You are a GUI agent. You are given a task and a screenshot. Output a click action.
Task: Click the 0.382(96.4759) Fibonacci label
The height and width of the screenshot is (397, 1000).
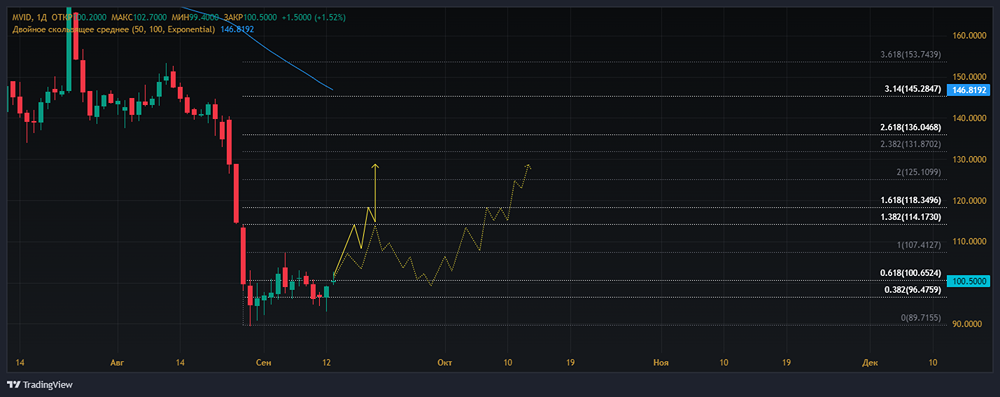pos(913,290)
